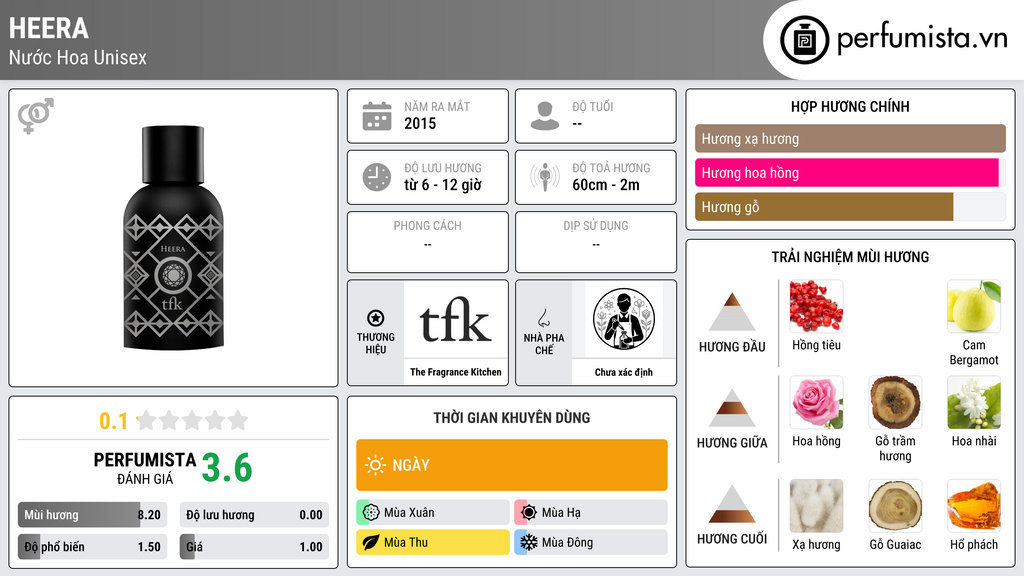Click The Fragrance Kitchen brand name
Image resolution: width=1024 pixels, height=576 pixels.
click(x=456, y=372)
